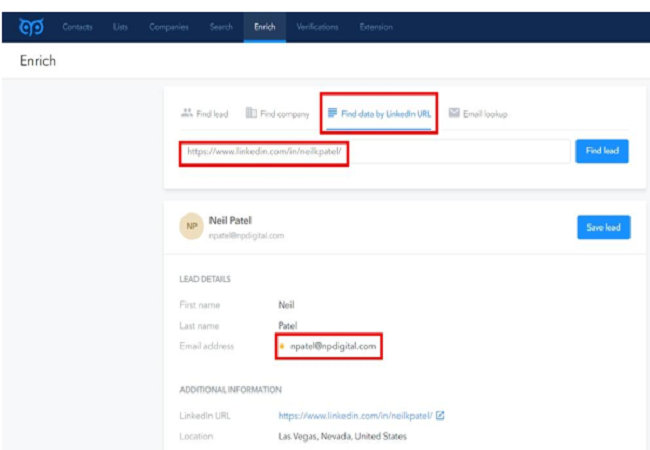Click the Enrich page title

tap(38, 61)
